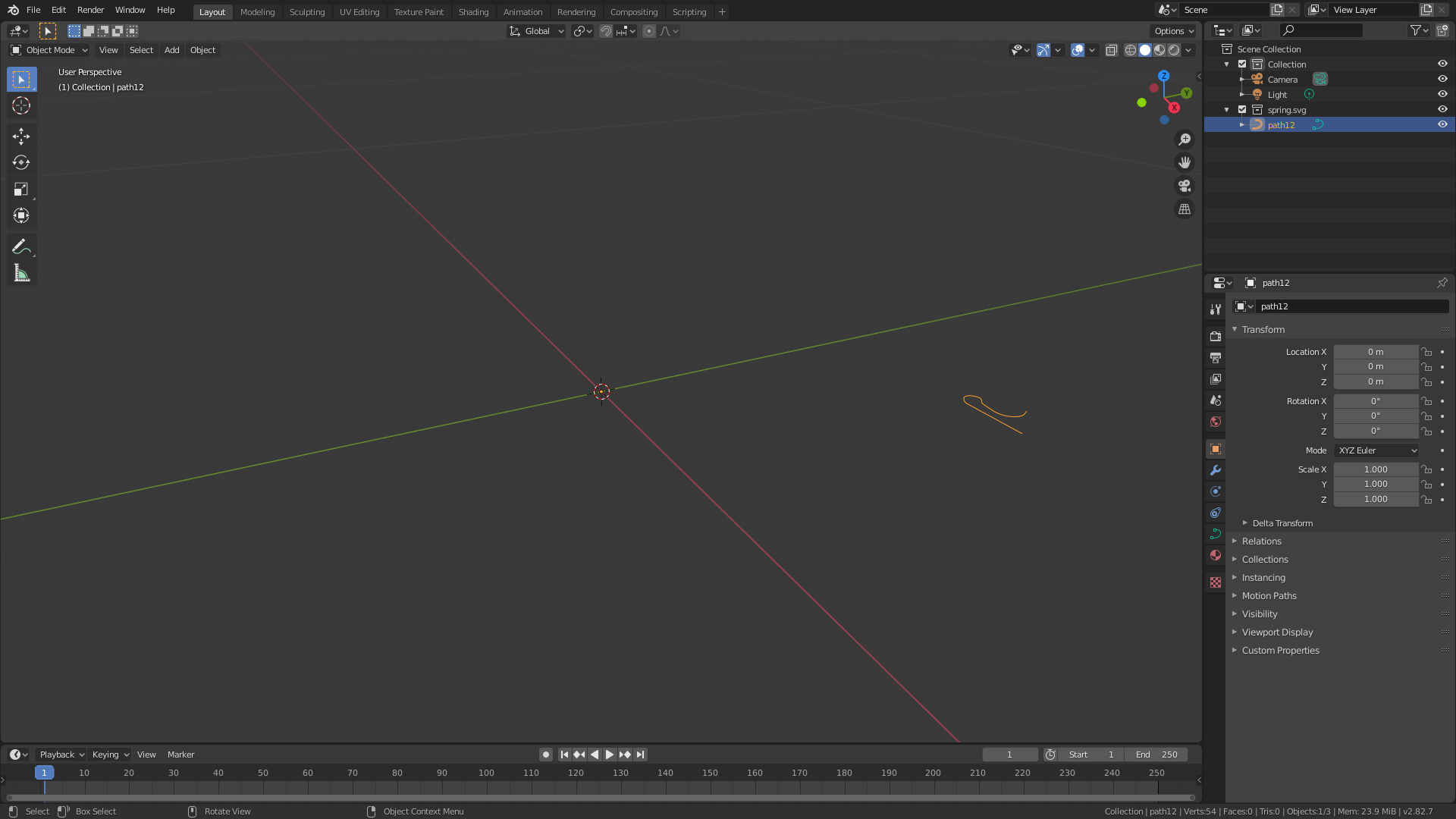Open the Output properties tab
Image resolution: width=1456 pixels, height=819 pixels.
[1216, 357]
